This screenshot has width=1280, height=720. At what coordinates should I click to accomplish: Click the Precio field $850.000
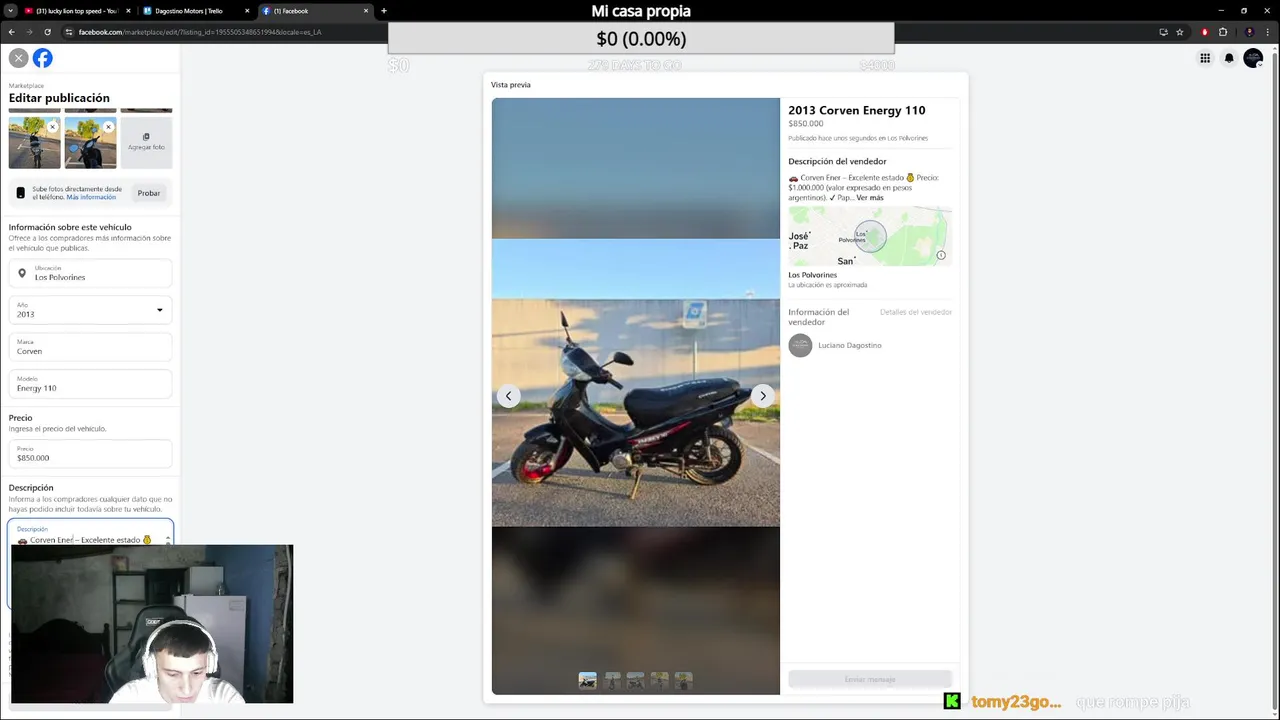coord(90,454)
